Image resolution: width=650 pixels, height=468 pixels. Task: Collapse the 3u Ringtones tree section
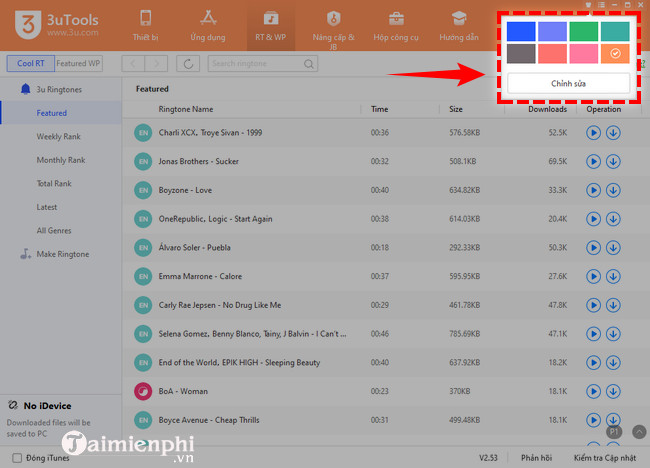tap(26, 89)
